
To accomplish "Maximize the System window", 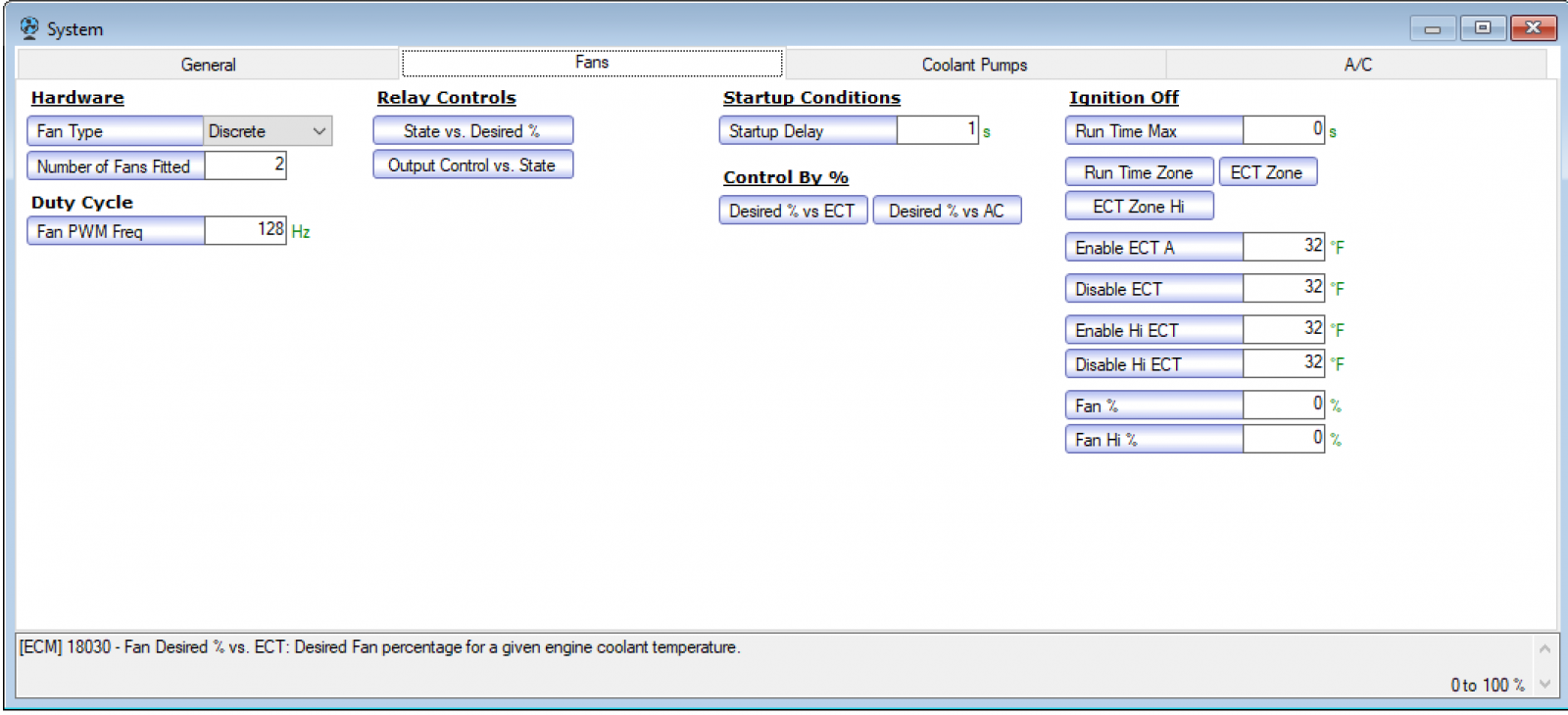I will (x=1483, y=27).
